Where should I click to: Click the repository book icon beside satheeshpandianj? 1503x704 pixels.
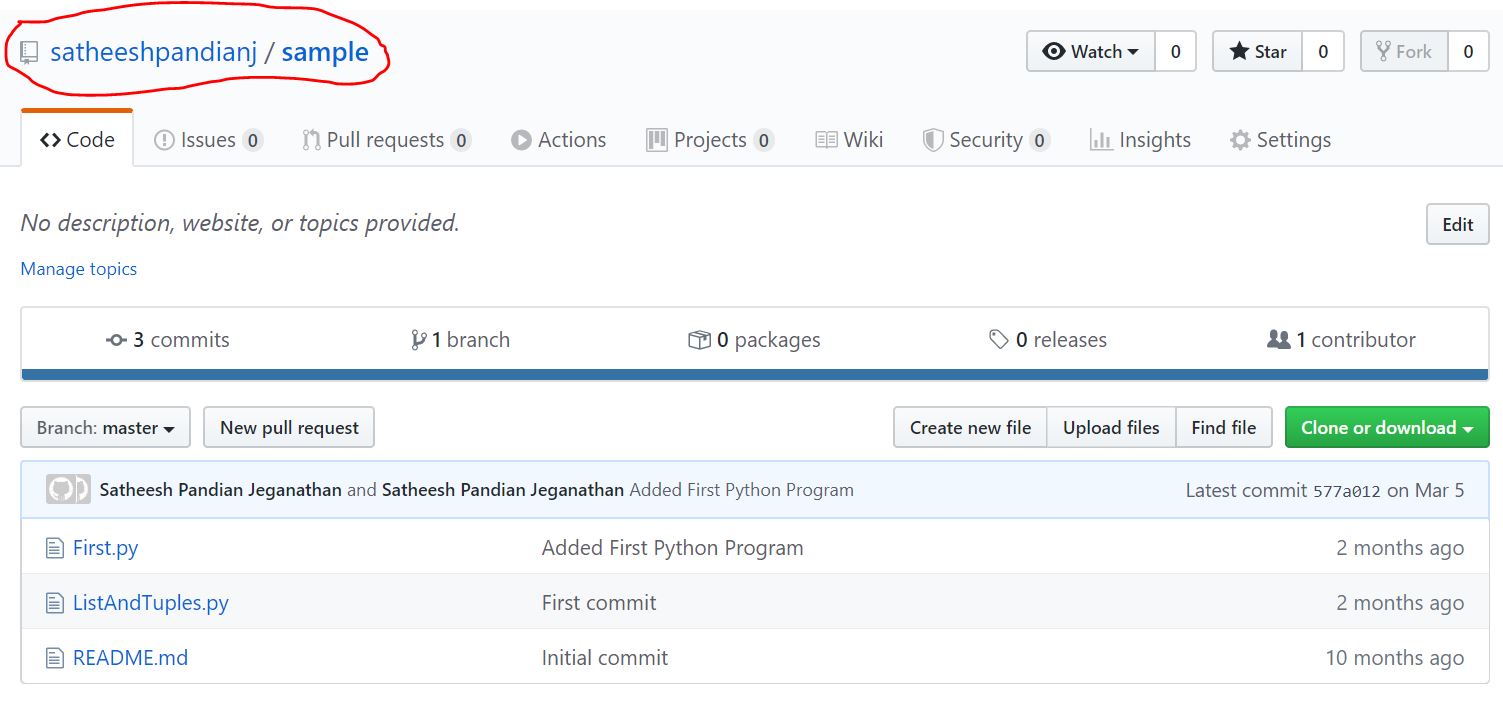pos(30,53)
